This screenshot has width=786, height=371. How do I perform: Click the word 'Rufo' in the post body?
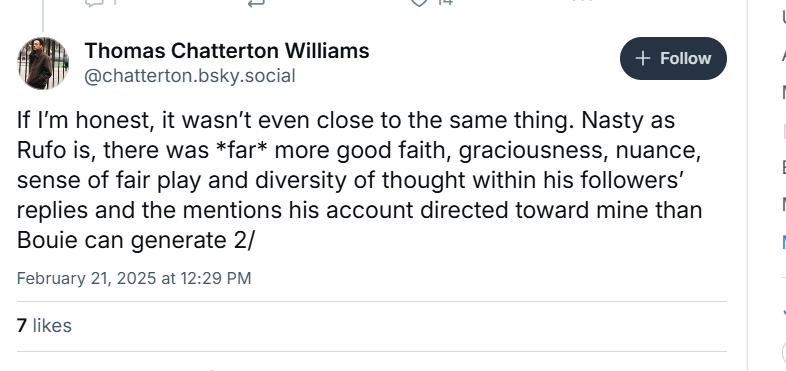coord(42,150)
